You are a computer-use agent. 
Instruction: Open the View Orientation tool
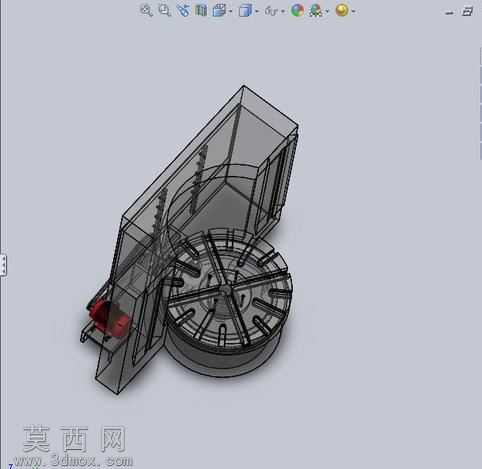[x=219, y=10]
